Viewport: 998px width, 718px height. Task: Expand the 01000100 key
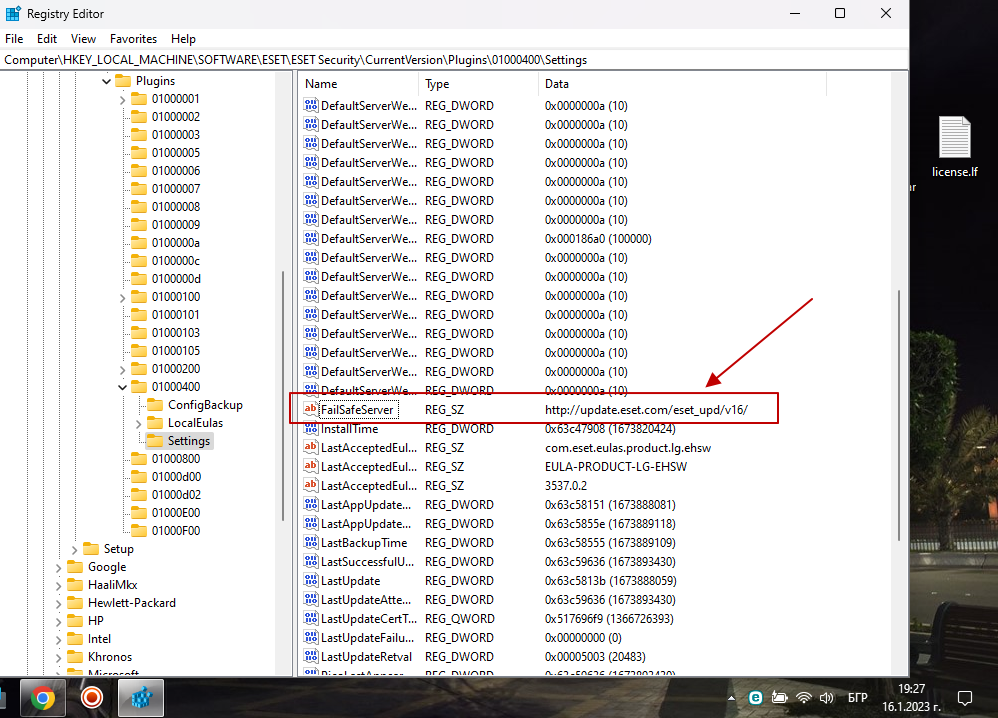122,297
